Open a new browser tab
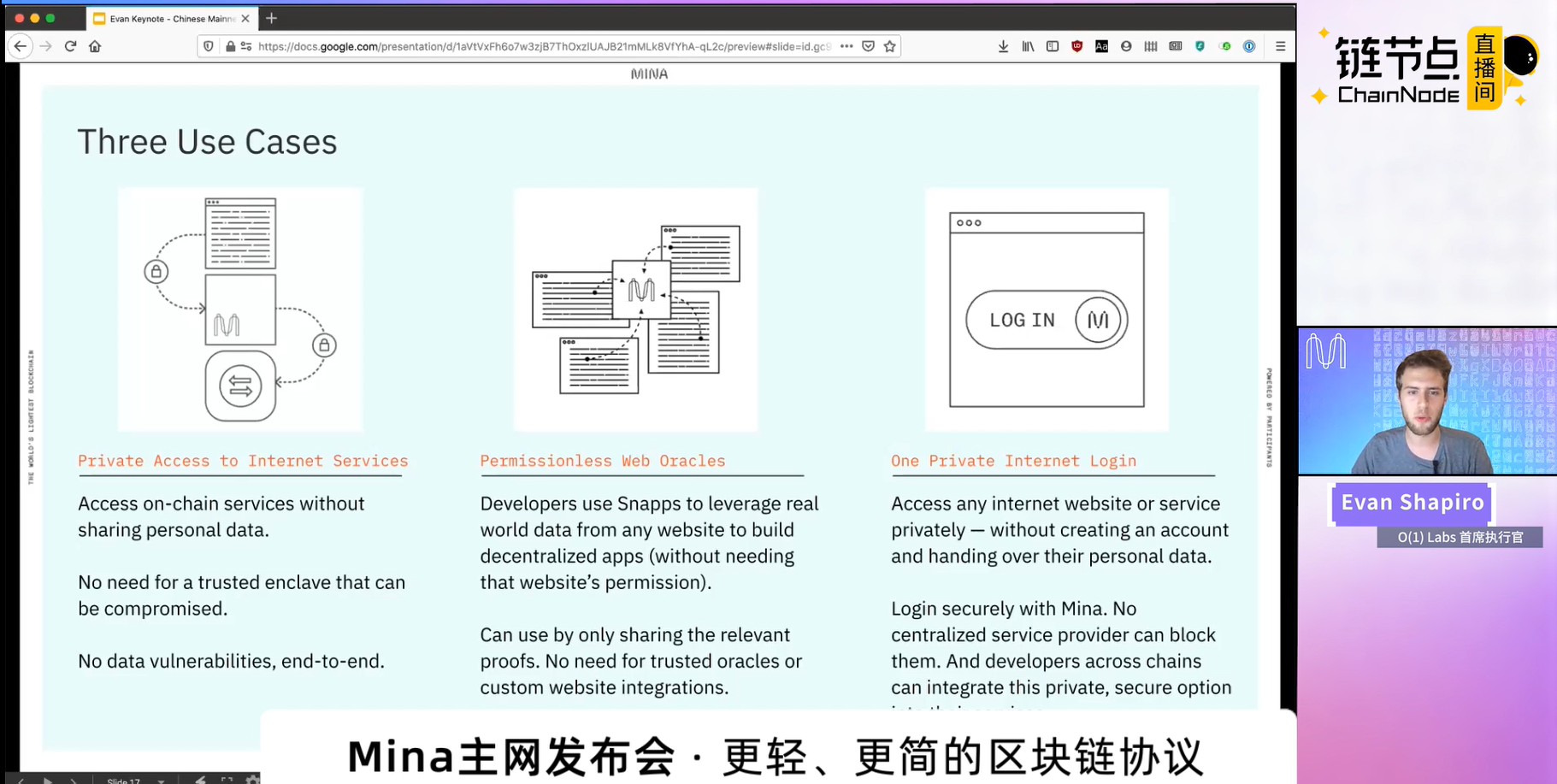 271,18
